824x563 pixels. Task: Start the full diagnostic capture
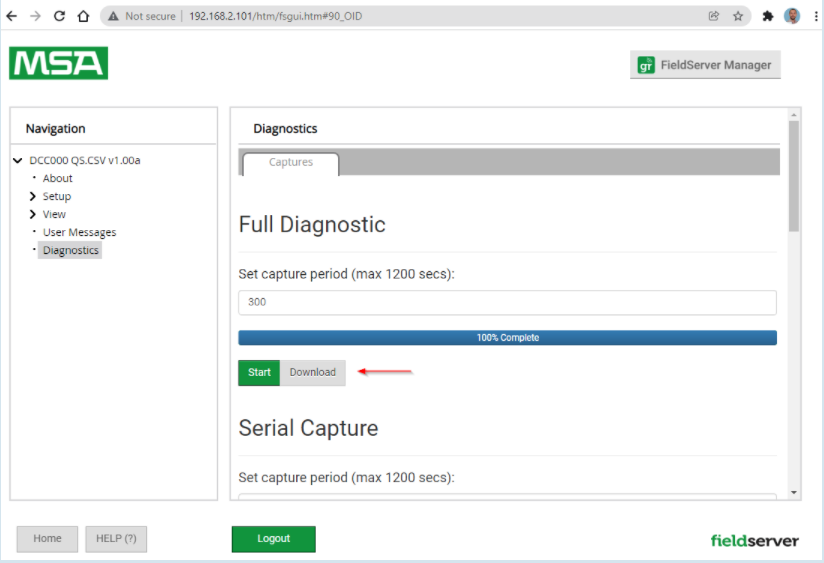pyautogui.click(x=259, y=373)
